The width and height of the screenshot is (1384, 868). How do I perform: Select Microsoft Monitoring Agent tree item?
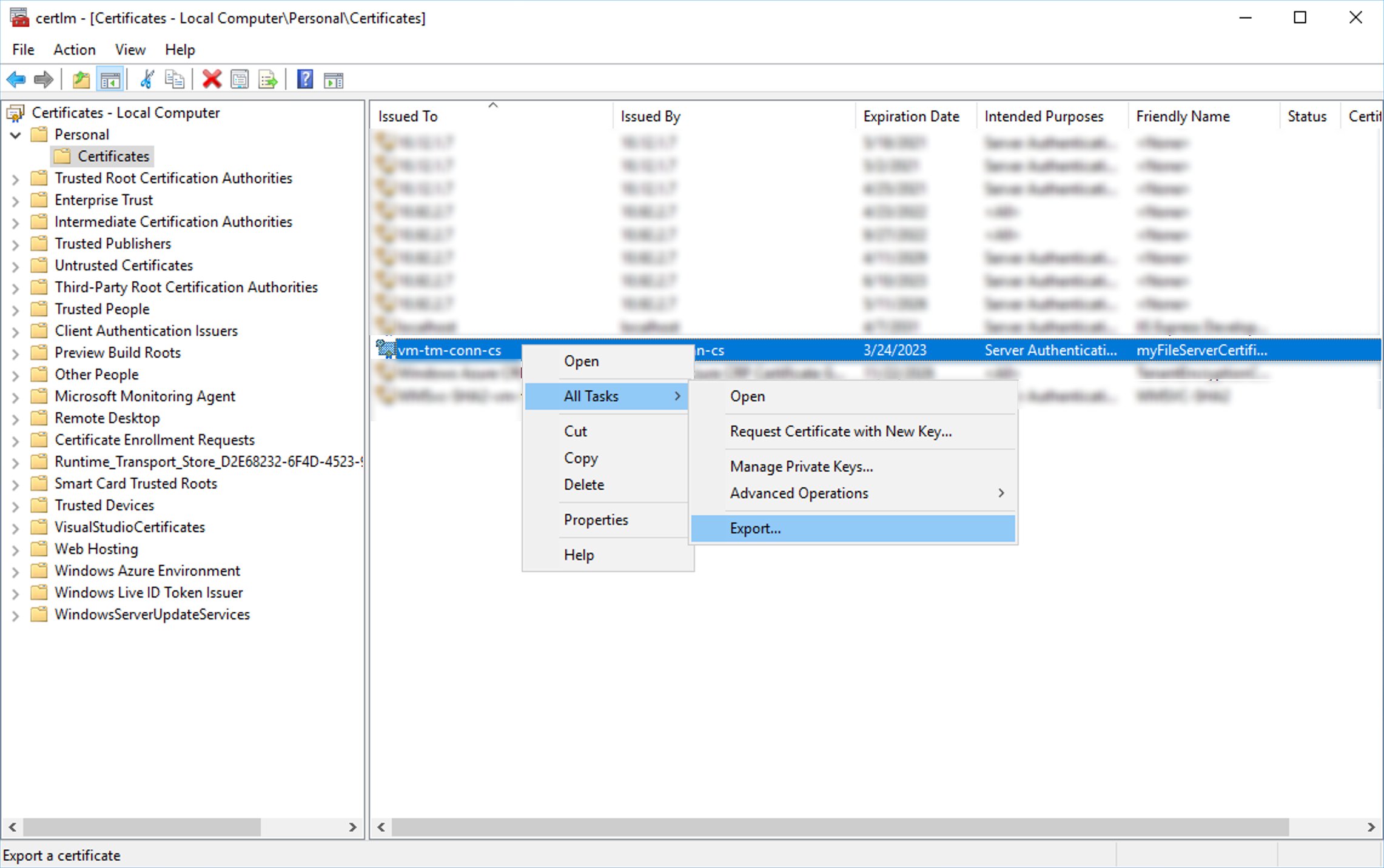coord(145,396)
